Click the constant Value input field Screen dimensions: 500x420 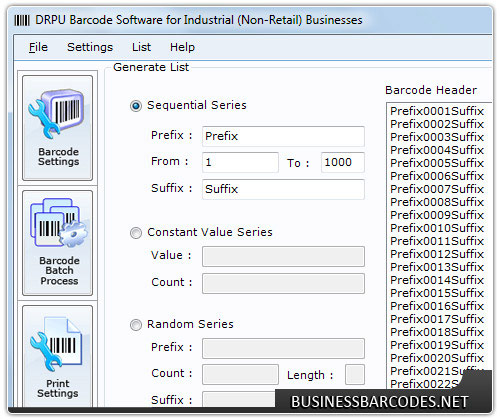(283, 256)
